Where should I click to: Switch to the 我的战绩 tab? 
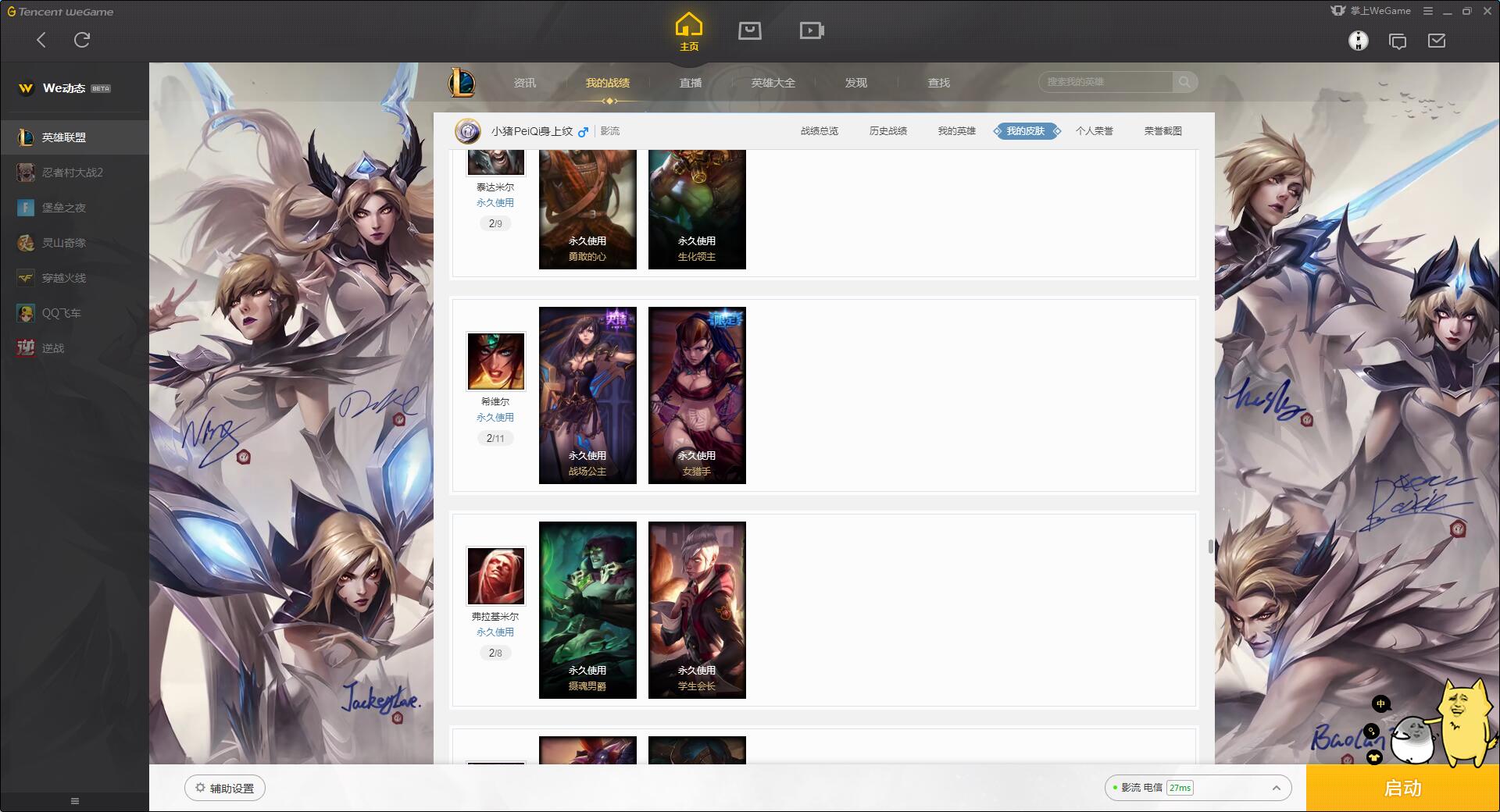[x=608, y=83]
